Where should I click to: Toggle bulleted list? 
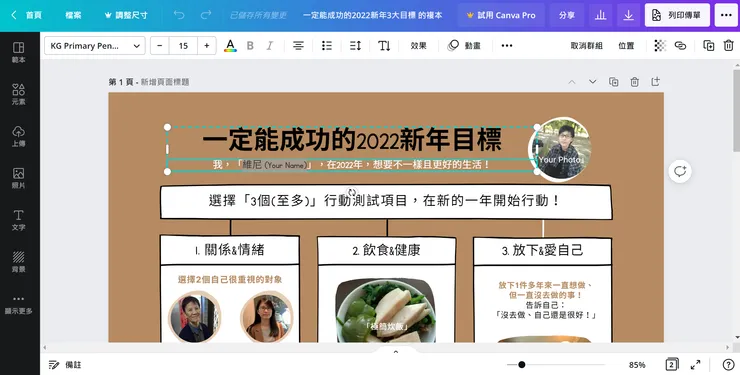click(327, 46)
